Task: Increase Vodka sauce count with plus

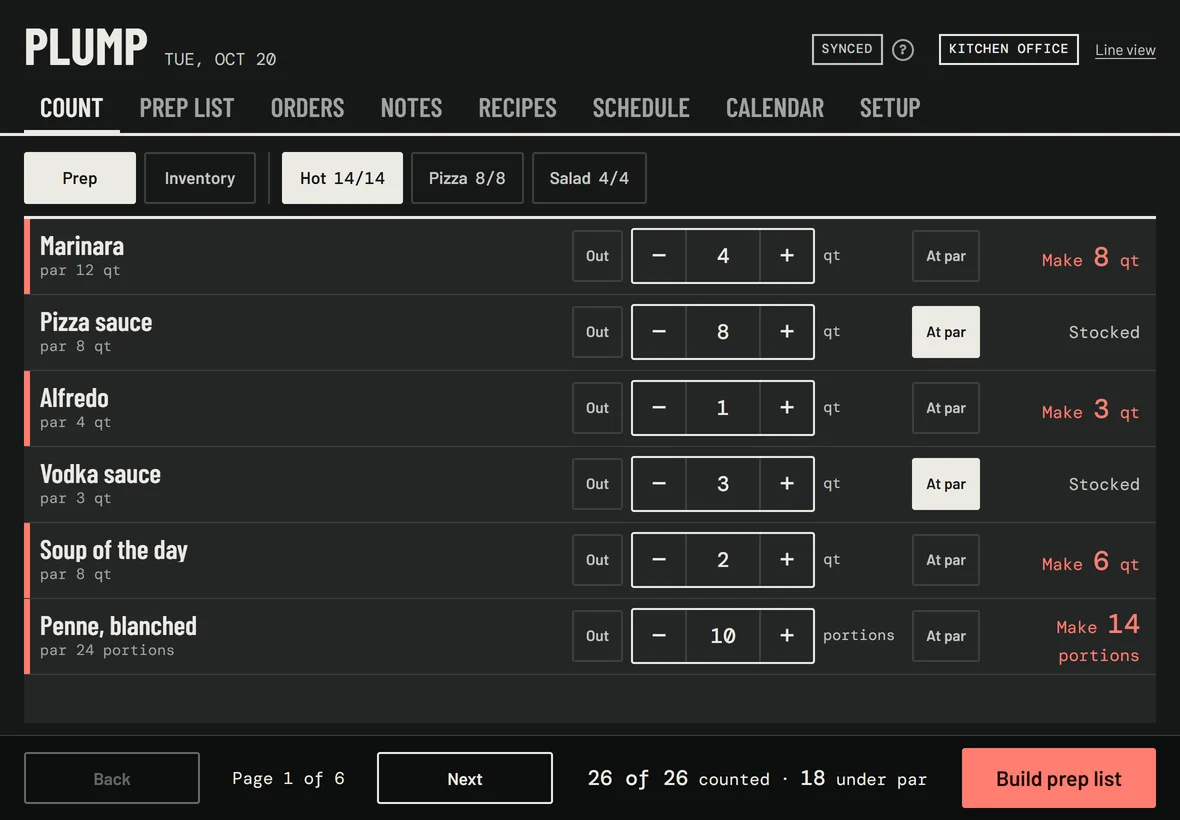Action: 786,484
